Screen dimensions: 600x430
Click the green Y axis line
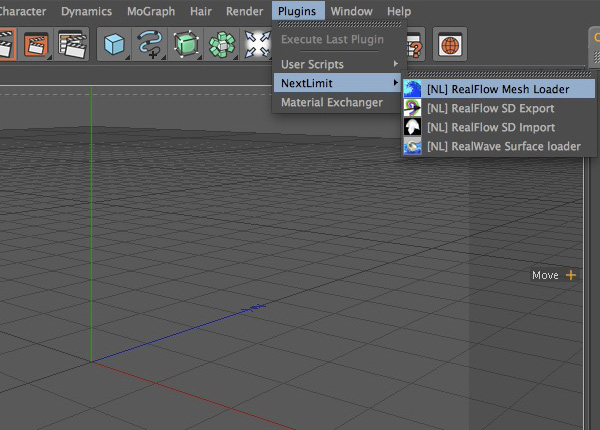pyautogui.click(x=91, y=223)
